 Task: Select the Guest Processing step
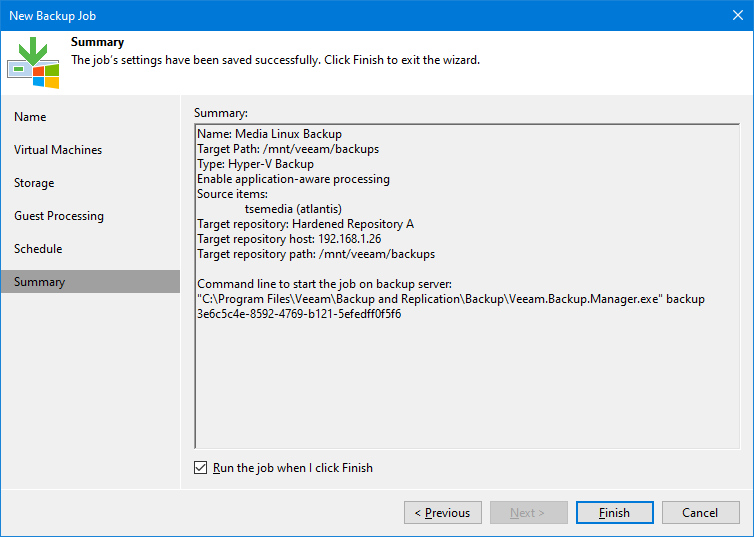pos(59,216)
